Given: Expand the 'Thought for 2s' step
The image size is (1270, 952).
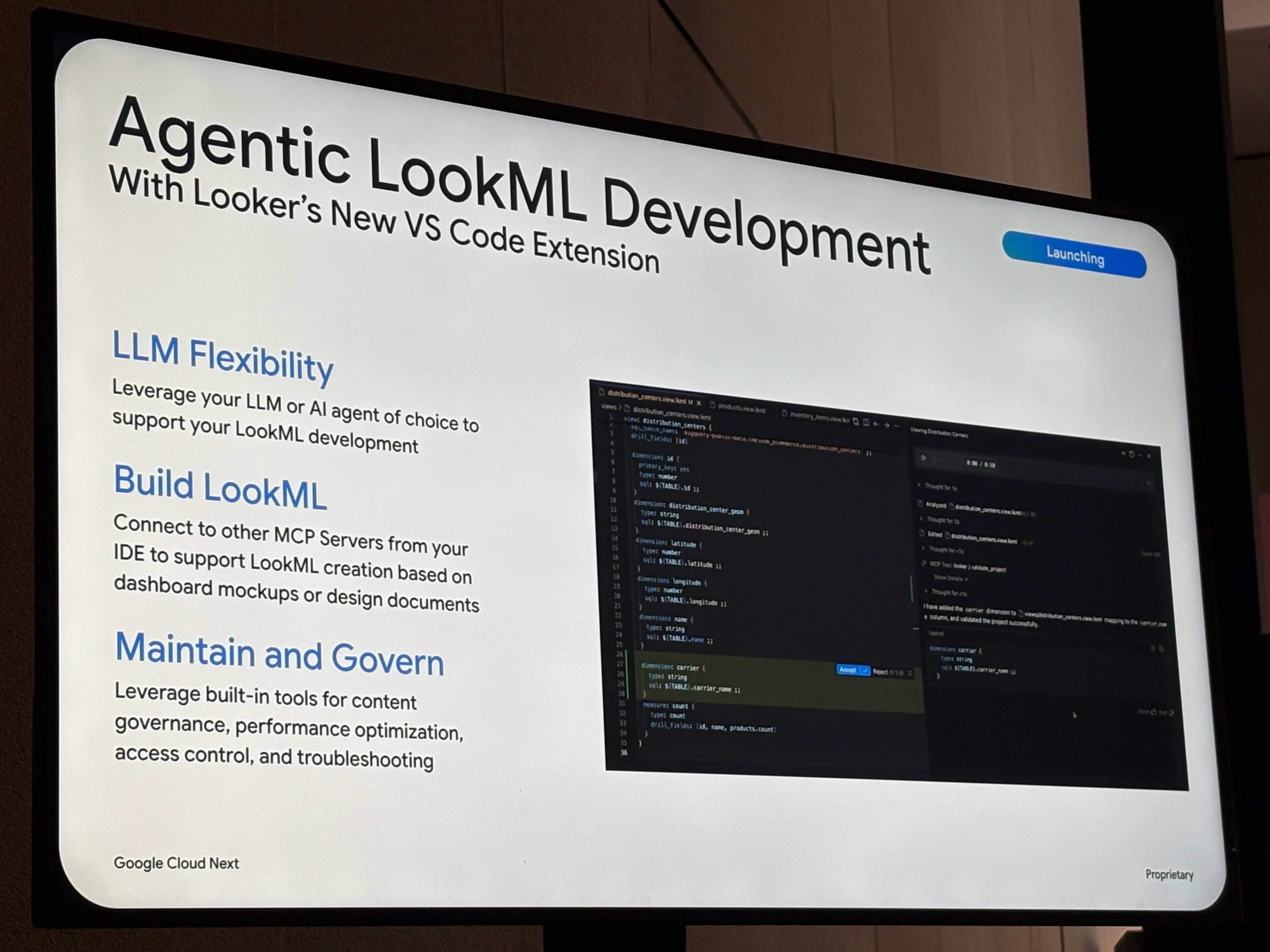Looking at the screenshot, I should [939, 520].
